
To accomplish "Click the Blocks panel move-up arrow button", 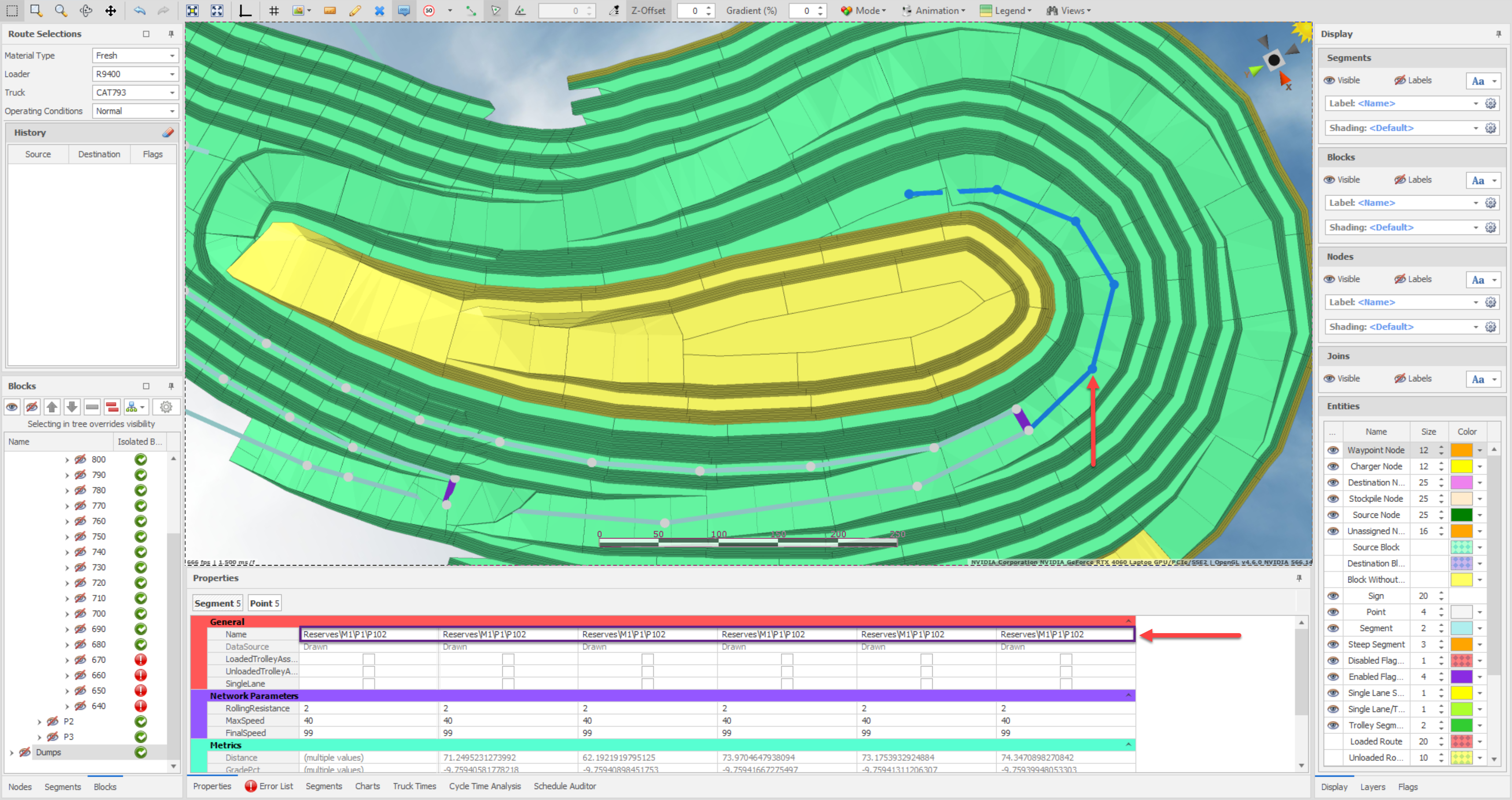I will pyautogui.click(x=52, y=407).
